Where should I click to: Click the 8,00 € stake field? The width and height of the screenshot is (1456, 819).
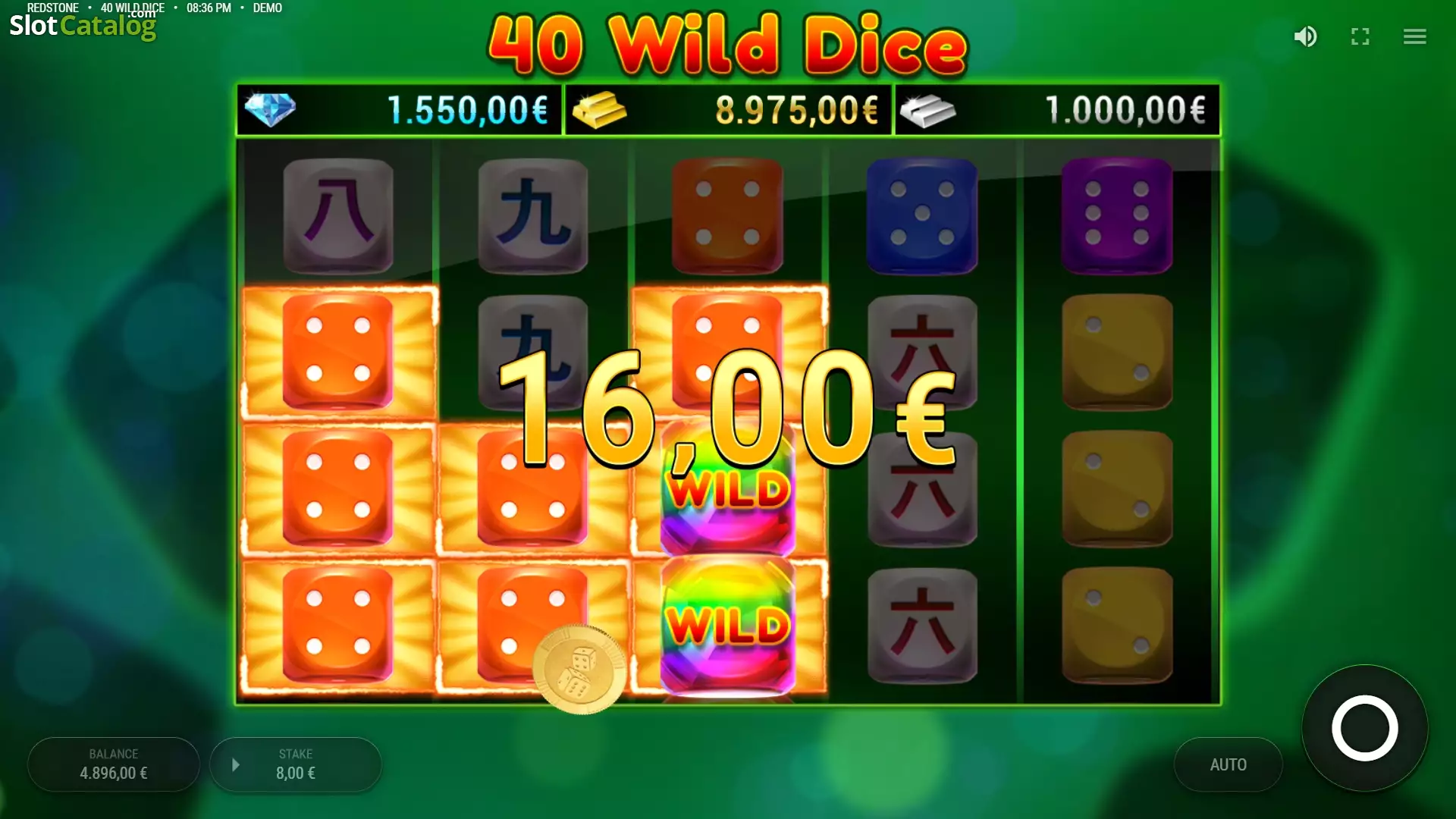(x=296, y=764)
